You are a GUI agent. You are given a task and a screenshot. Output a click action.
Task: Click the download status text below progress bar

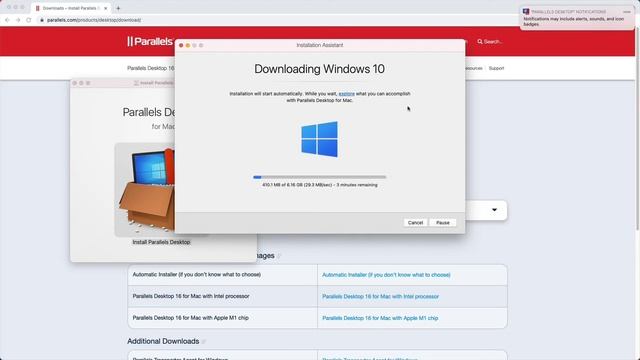(x=320, y=185)
